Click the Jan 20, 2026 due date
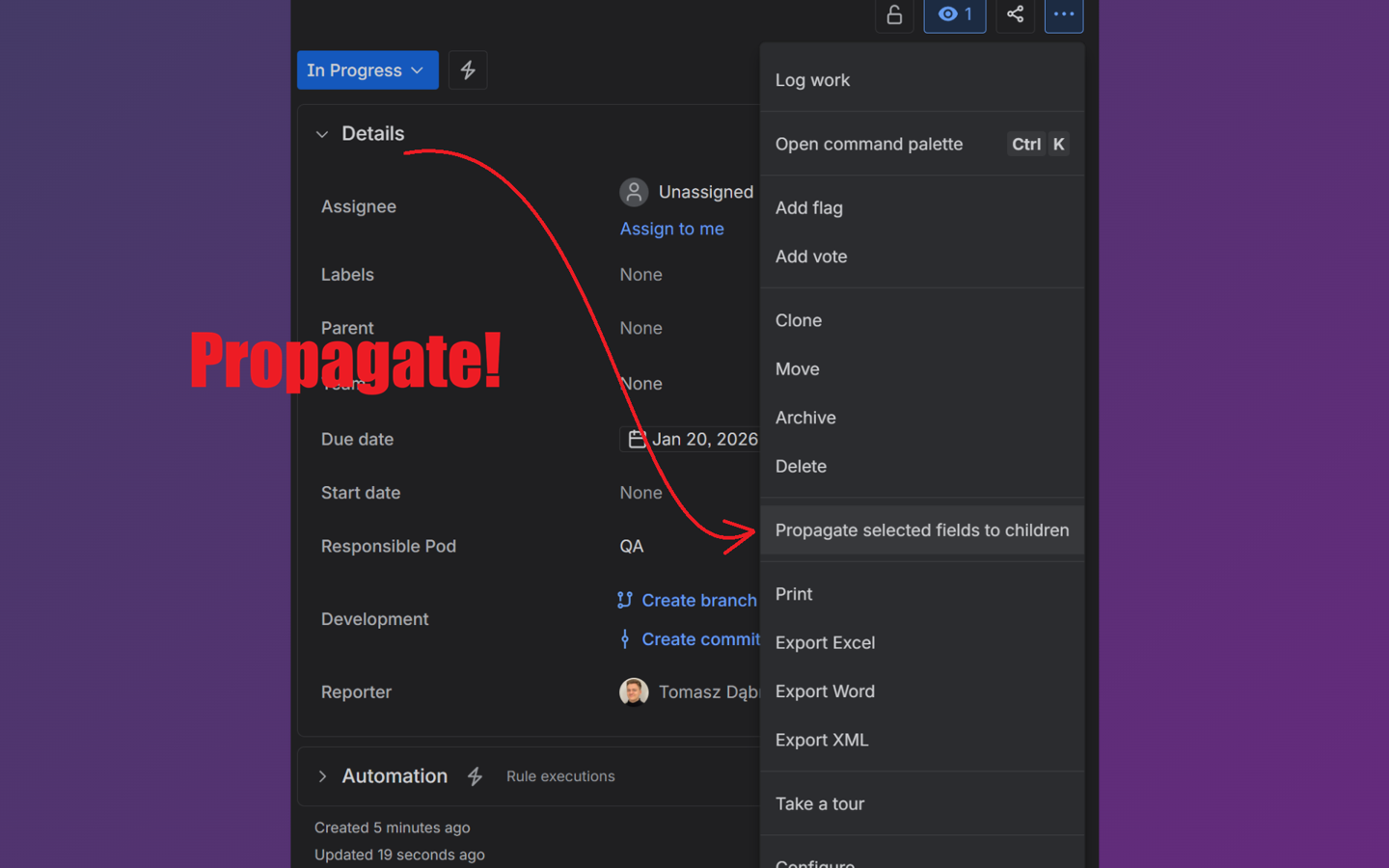Image resolution: width=1389 pixels, height=868 pixels. click(x=705, y=439)
